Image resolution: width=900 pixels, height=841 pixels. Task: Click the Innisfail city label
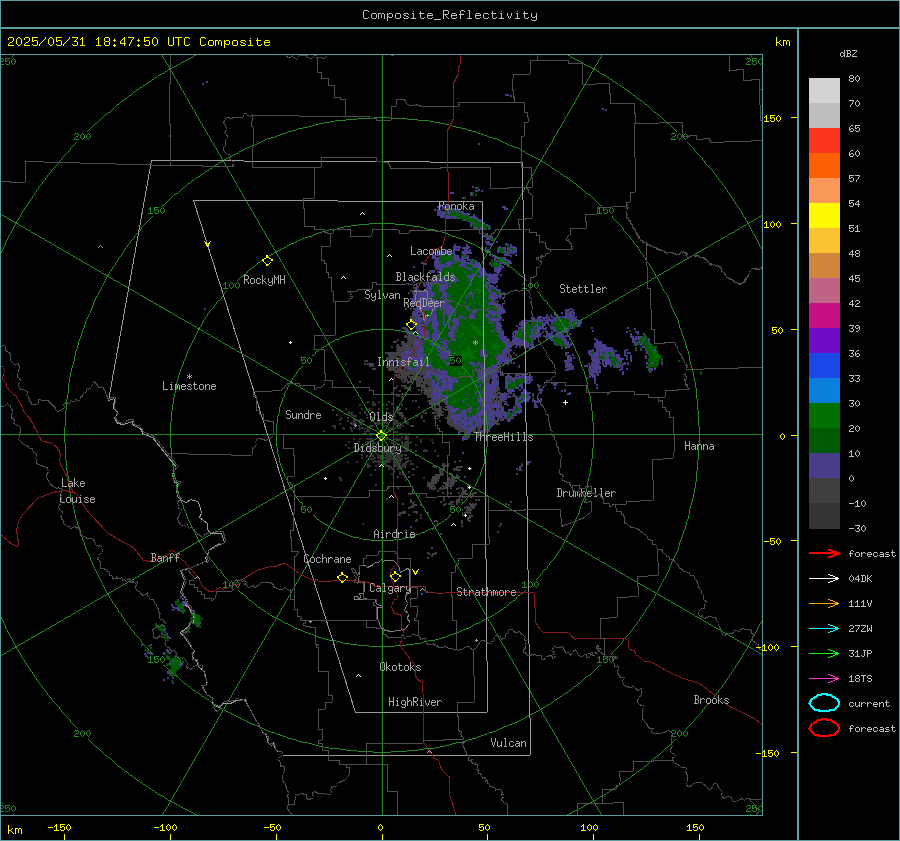pos(403,362)
